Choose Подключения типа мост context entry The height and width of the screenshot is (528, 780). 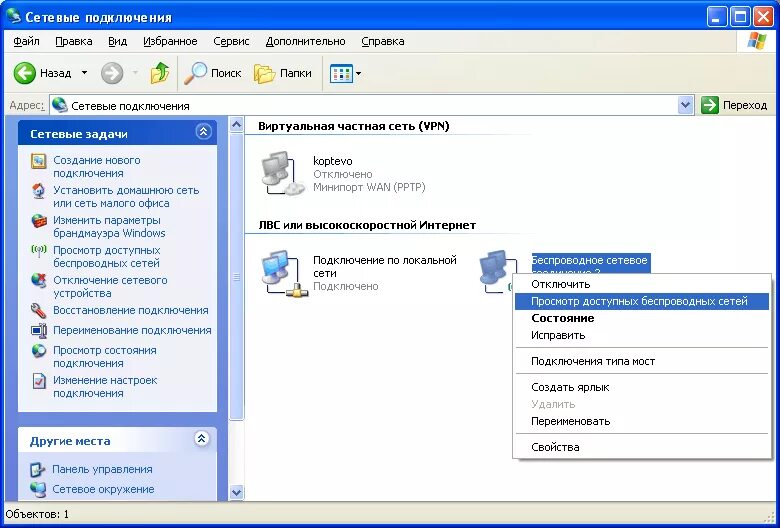pyautogui.click(x=642, y=361)
